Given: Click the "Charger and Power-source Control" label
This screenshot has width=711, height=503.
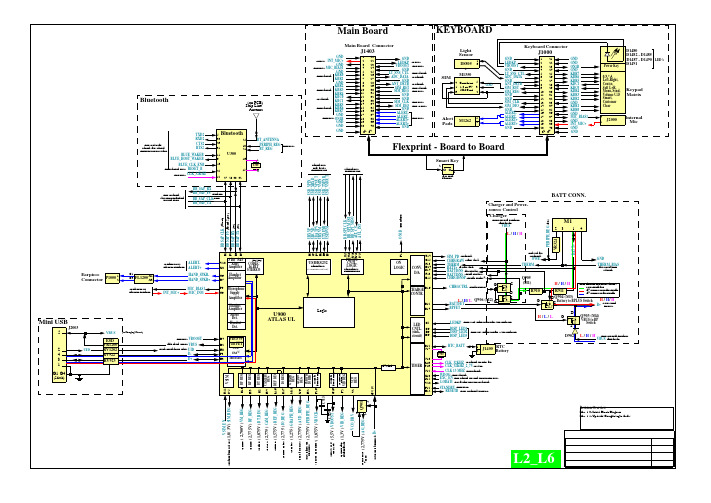Looking at the screenshot, I should 508,207.
